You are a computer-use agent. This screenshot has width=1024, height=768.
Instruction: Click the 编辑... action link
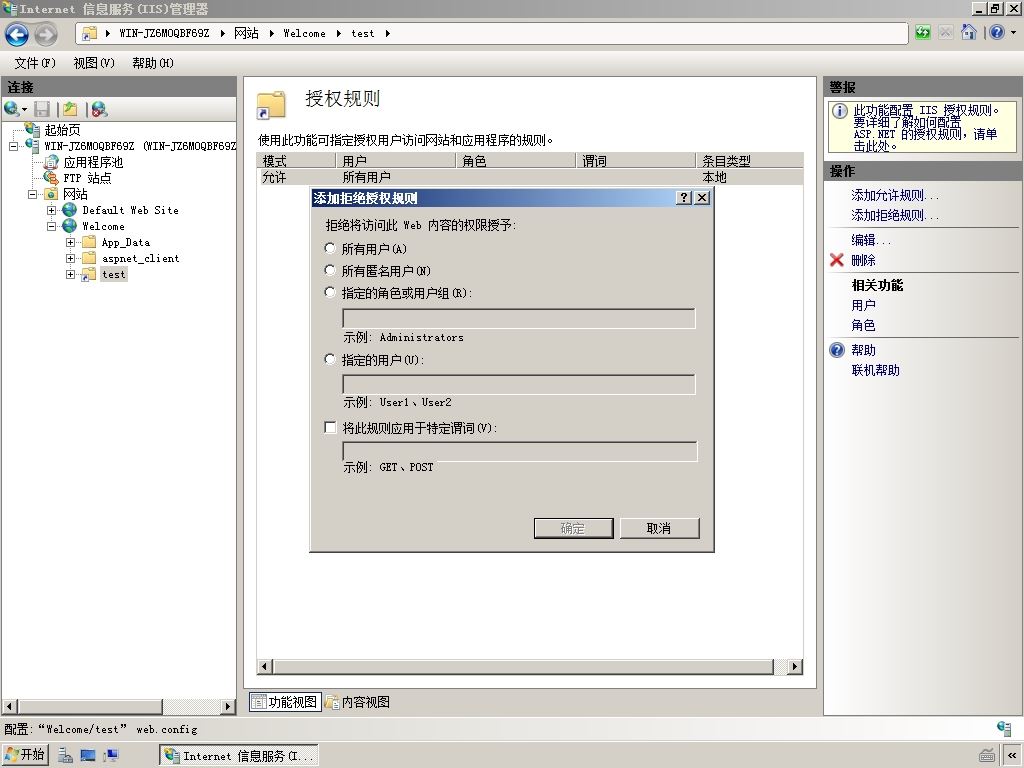click(871, 240)
